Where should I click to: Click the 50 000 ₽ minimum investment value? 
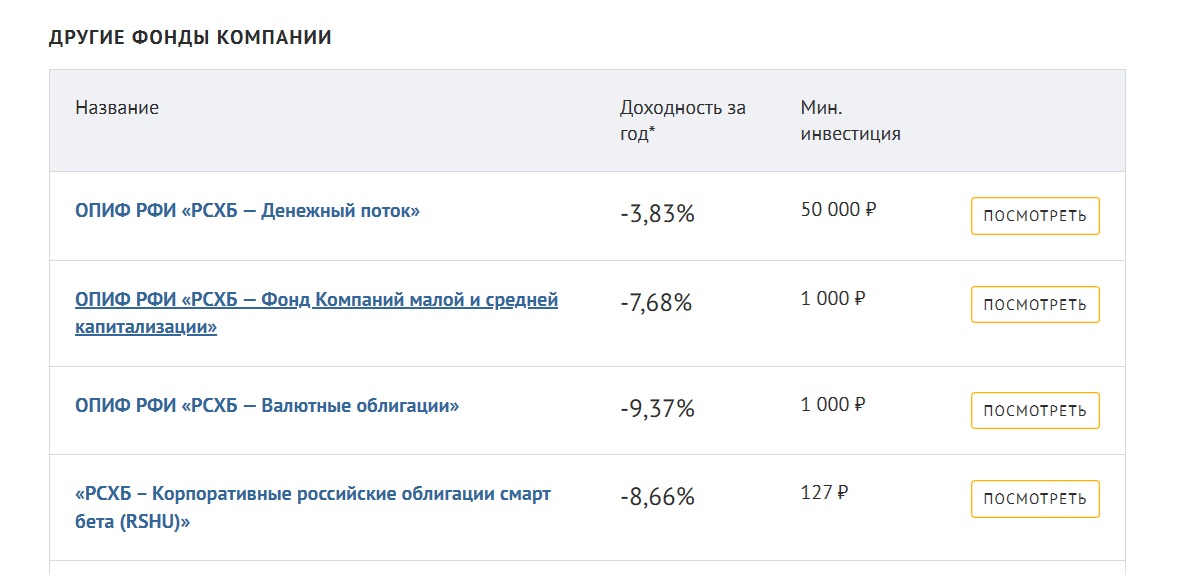838,210
